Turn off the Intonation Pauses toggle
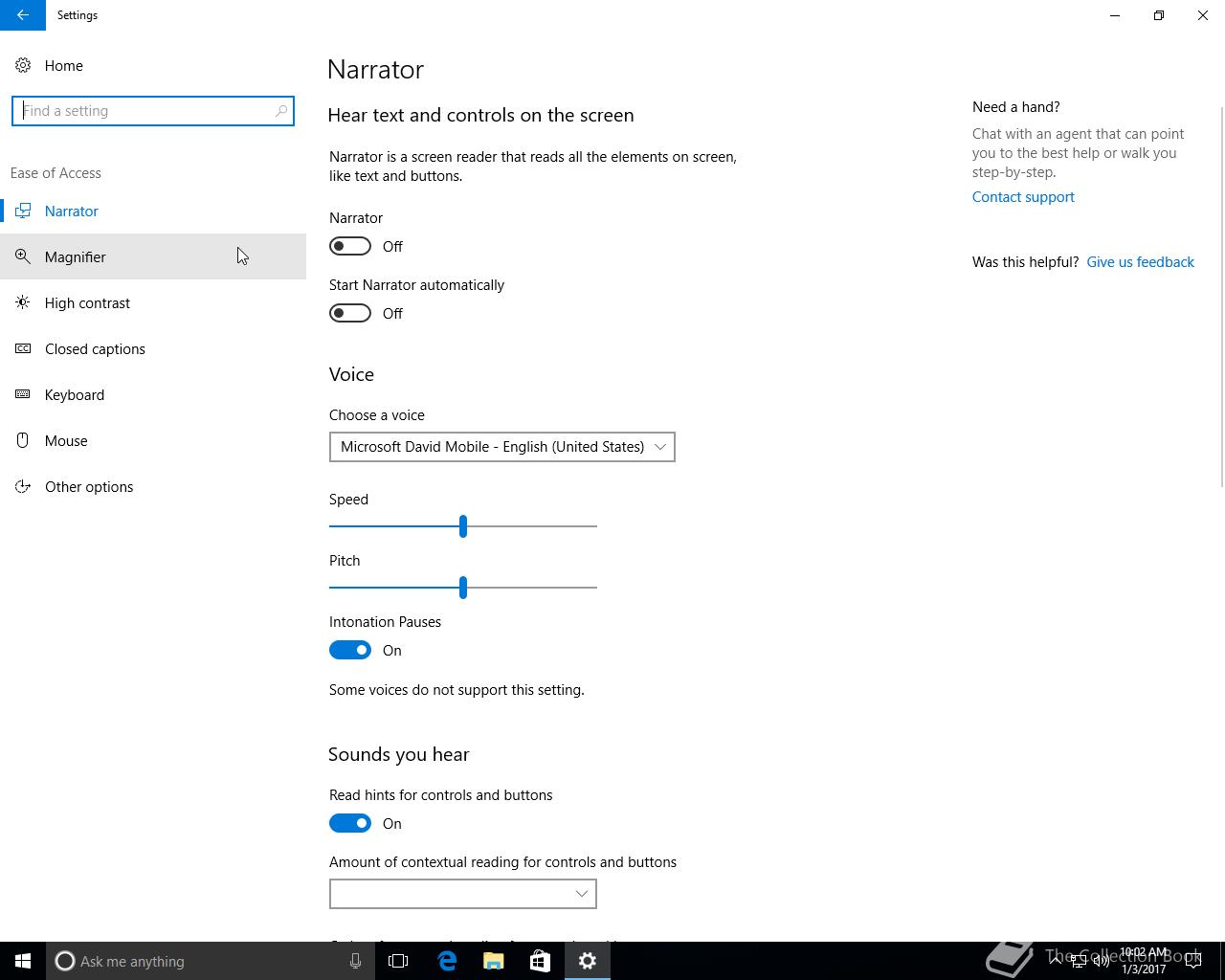This screenshot has width=1225, height=980. click(350, 651)
